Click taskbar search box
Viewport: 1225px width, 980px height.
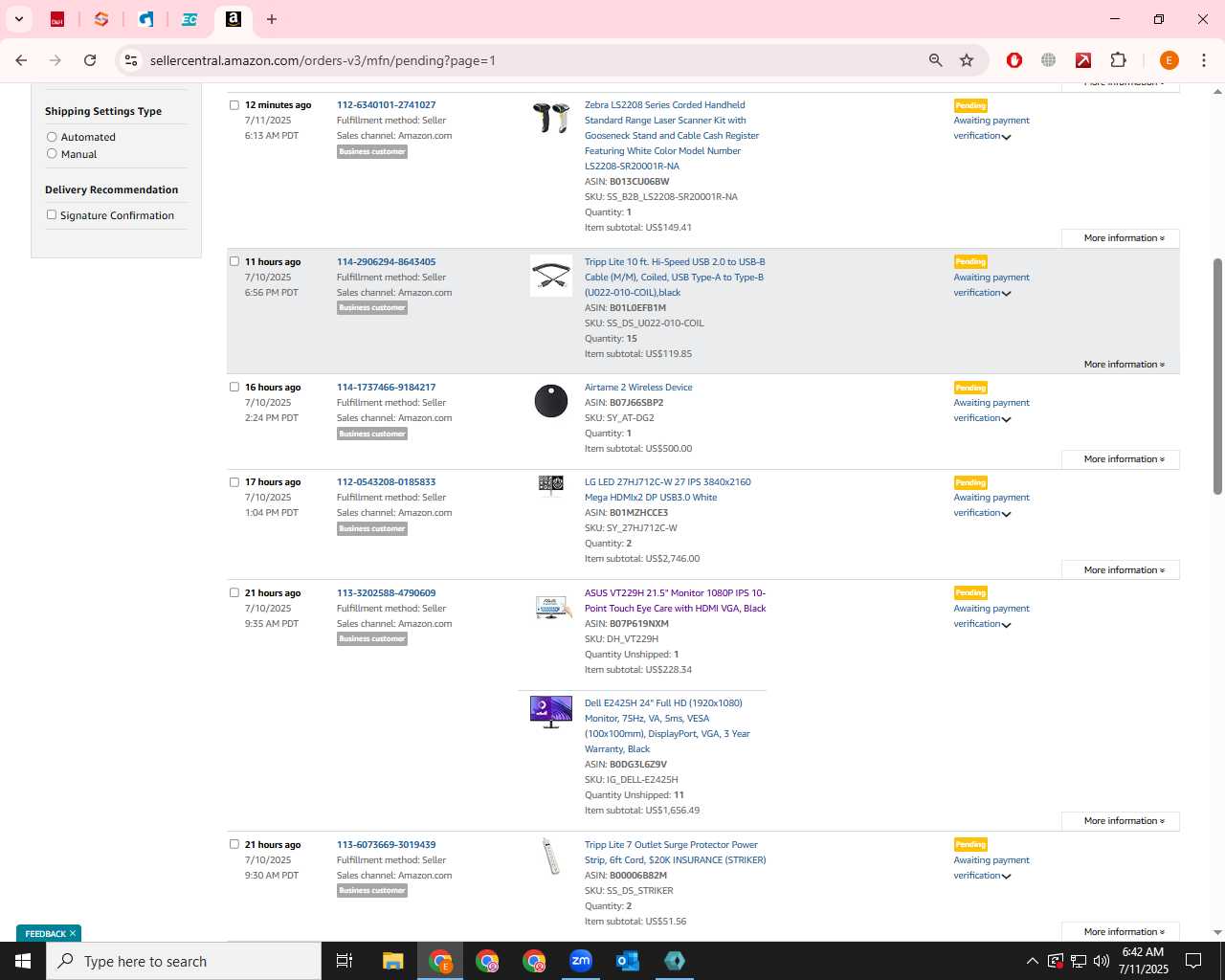(184, 961)
